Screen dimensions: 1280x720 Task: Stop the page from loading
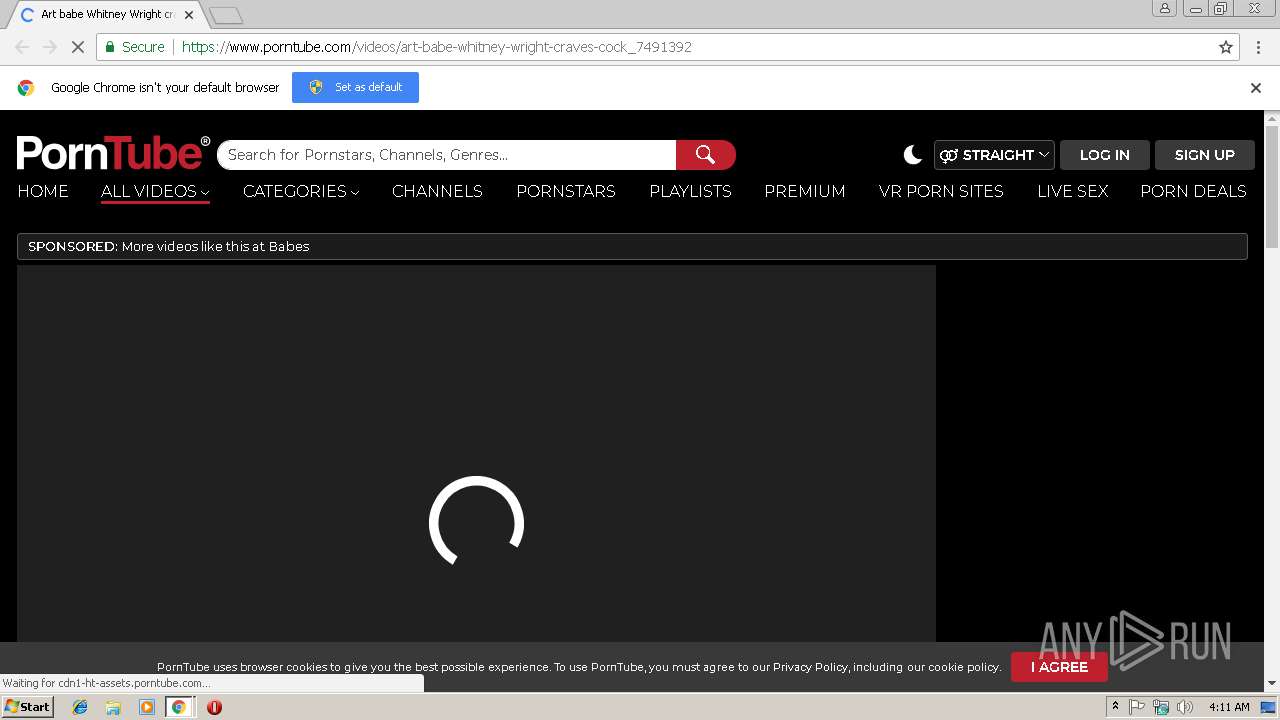(78, 47)
